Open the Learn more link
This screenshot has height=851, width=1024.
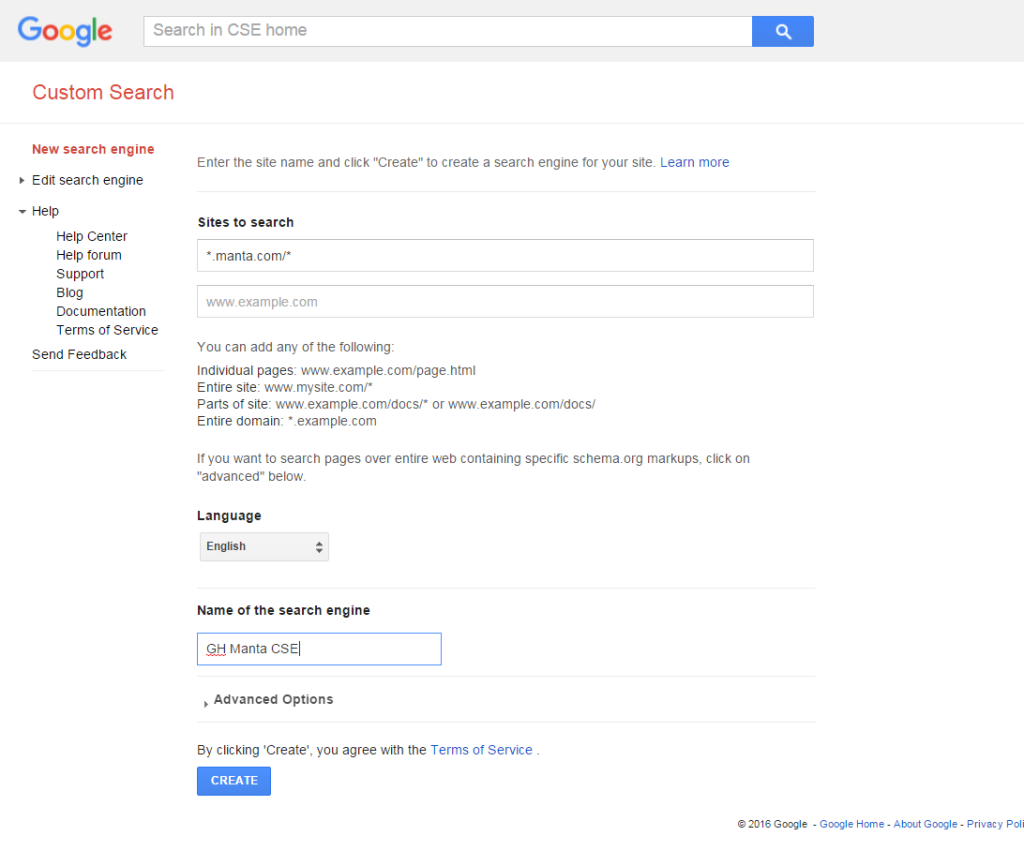pyautogui.click(x=694, y=162)
